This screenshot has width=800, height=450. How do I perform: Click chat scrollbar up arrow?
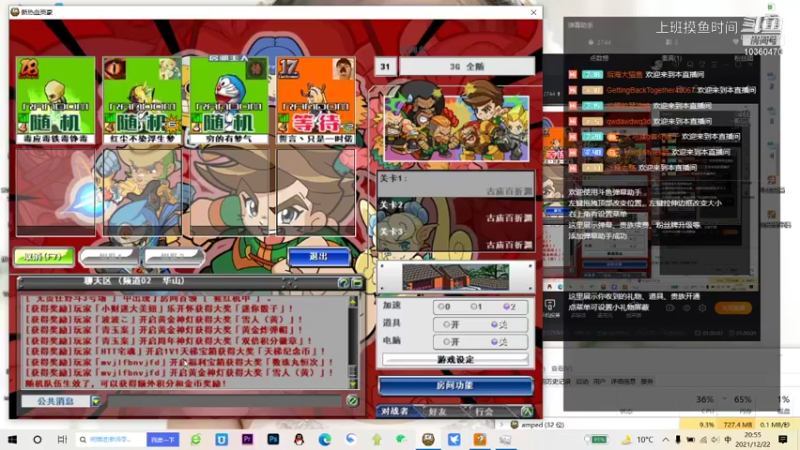tap(353, 302)
